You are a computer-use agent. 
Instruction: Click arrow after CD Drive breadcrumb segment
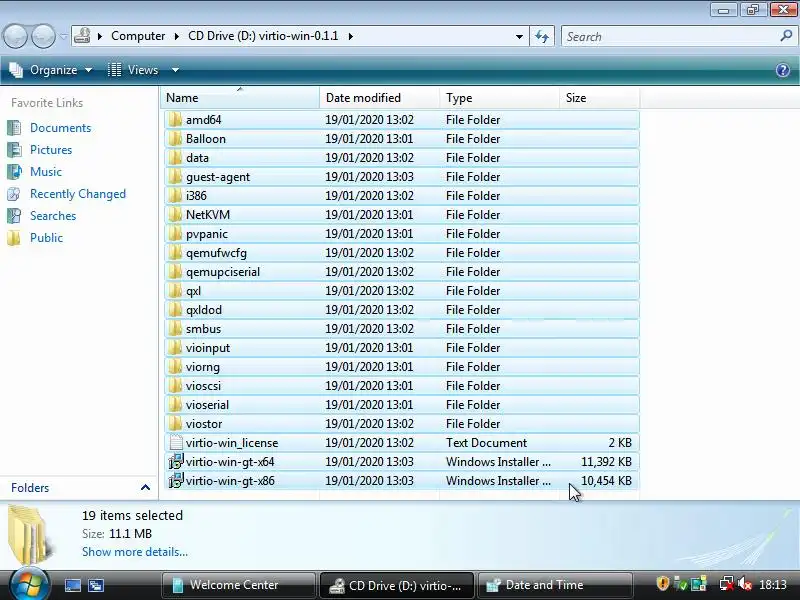351,36
